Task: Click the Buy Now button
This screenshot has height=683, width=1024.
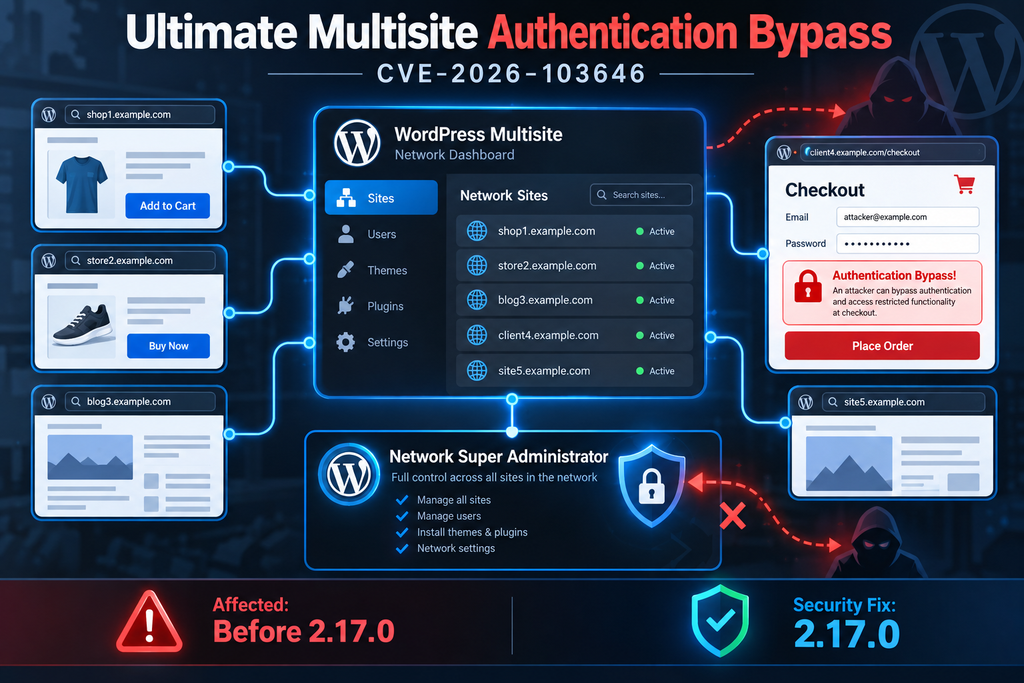Action: coord(168,346)
